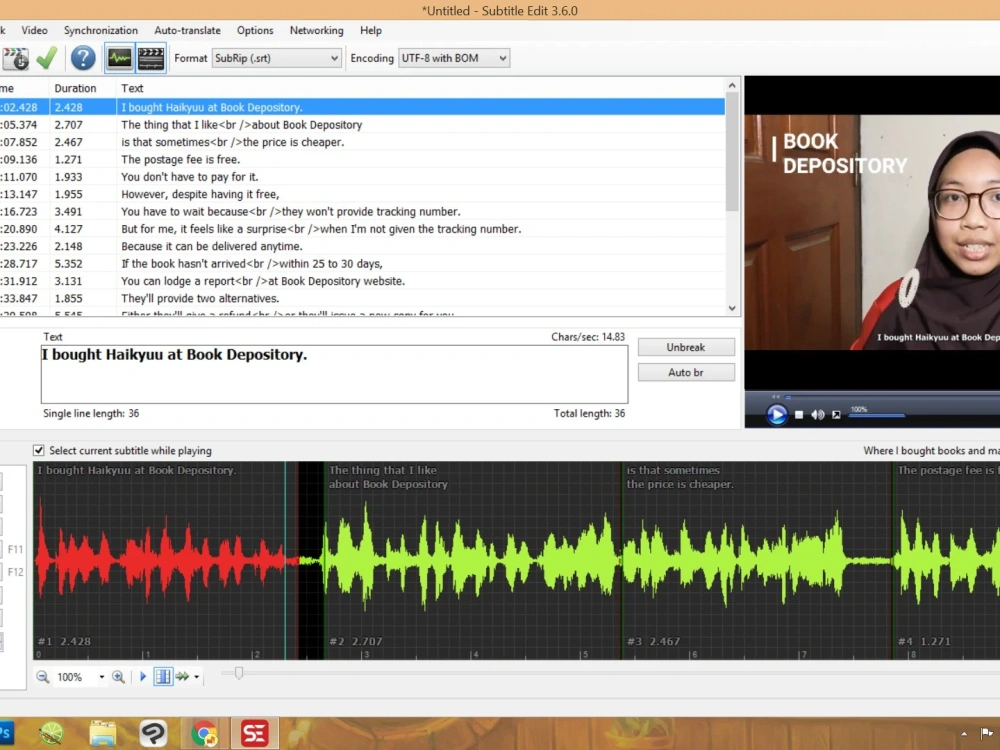This screenshot has width=1000, height=750.
Task: Toggle the video clapperboard toolbar icon
Action: tap(151, 58)
